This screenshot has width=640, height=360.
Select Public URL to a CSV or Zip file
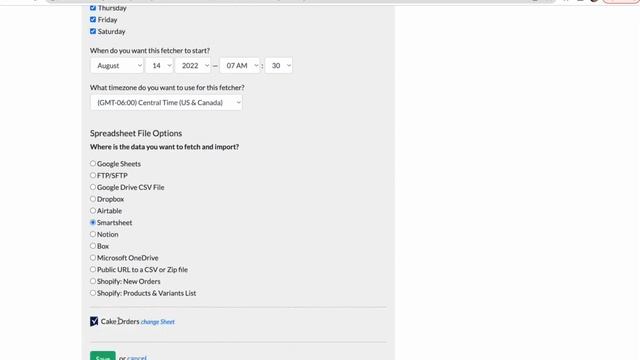pyautogui.click(x=93, y=269)
